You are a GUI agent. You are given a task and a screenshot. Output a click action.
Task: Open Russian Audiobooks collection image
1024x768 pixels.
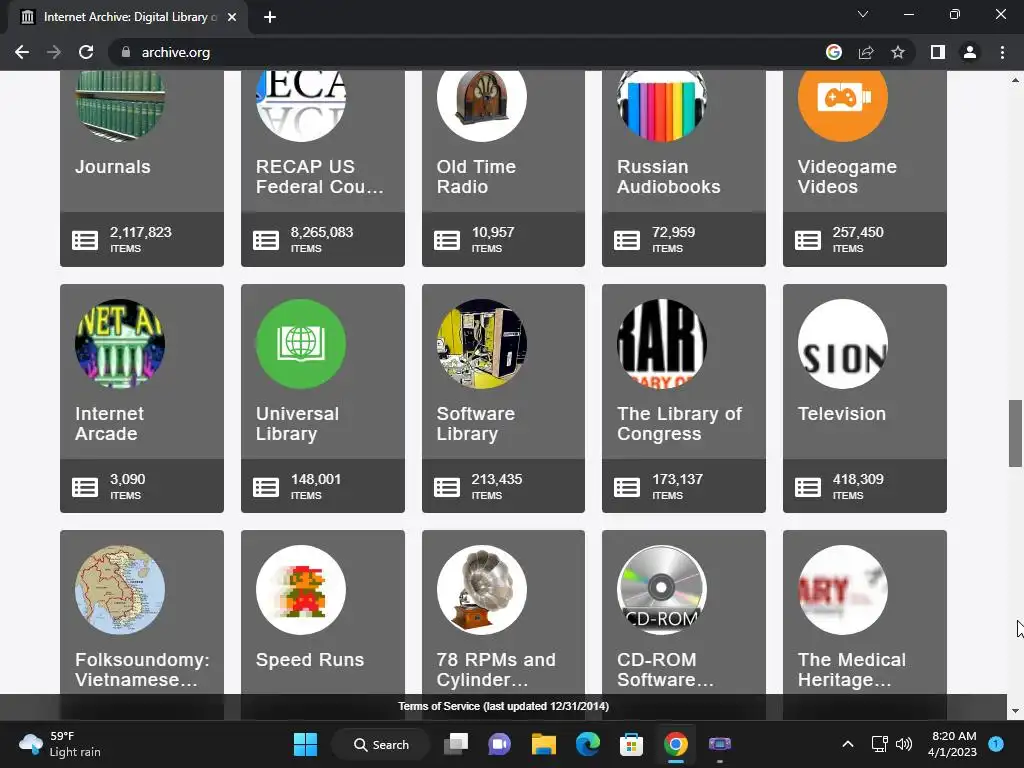(x=662, y=106)
